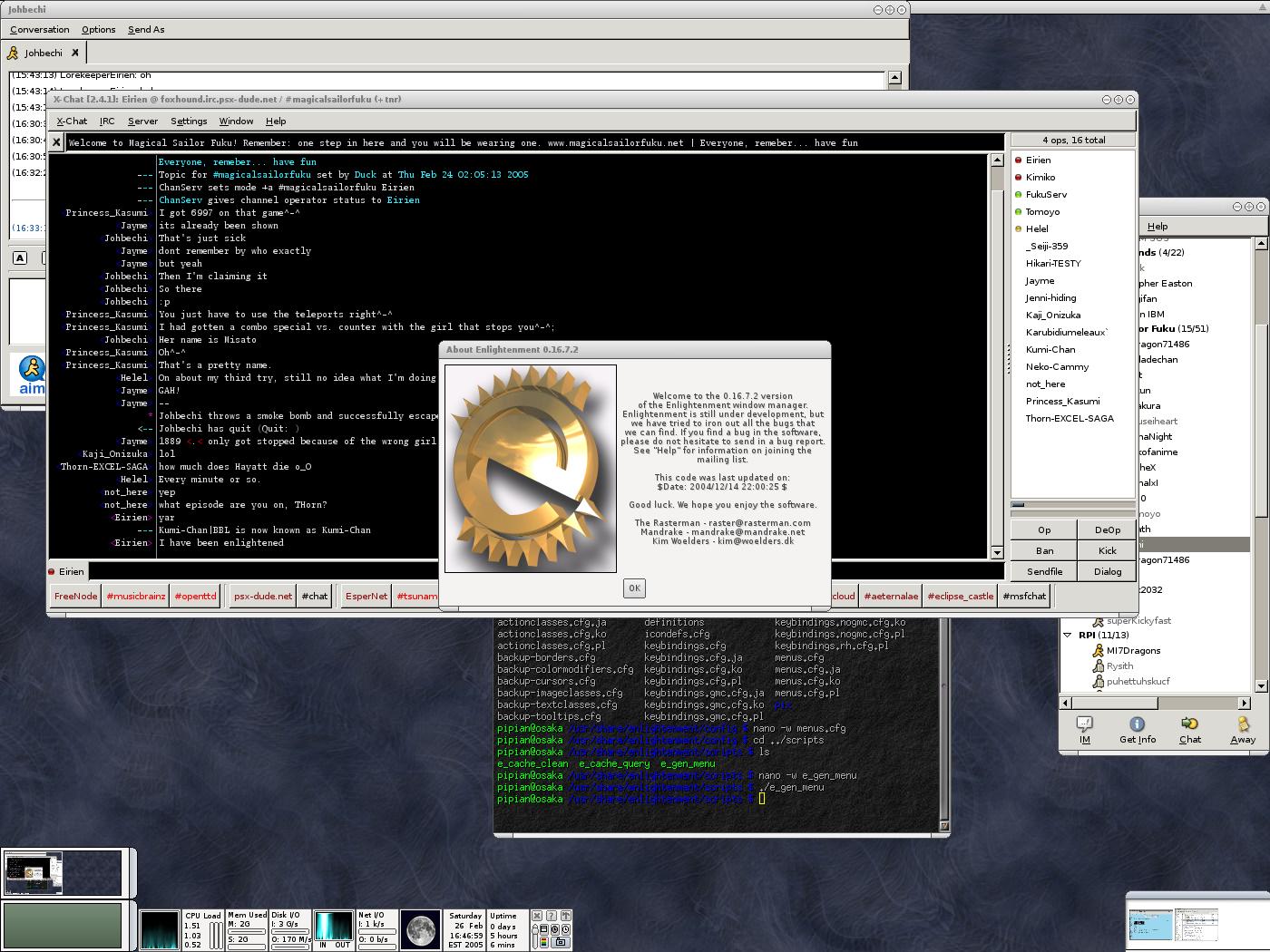Image resolution: width=1270 pixels, height=952 pixels.
Task: Switch to the #musicbrainz channel tab
Action: tap(135, 596)
